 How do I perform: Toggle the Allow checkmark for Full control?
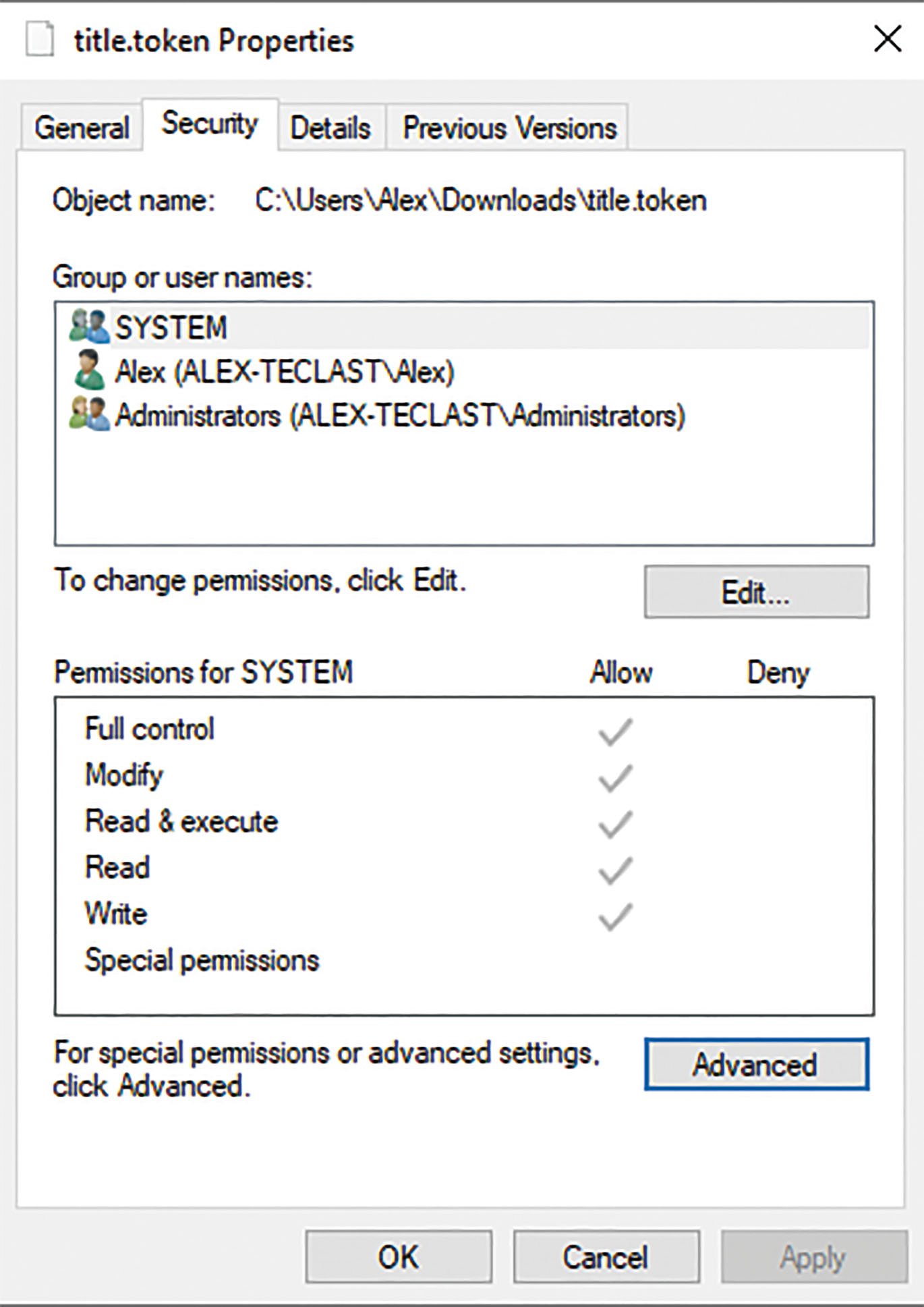614,729
